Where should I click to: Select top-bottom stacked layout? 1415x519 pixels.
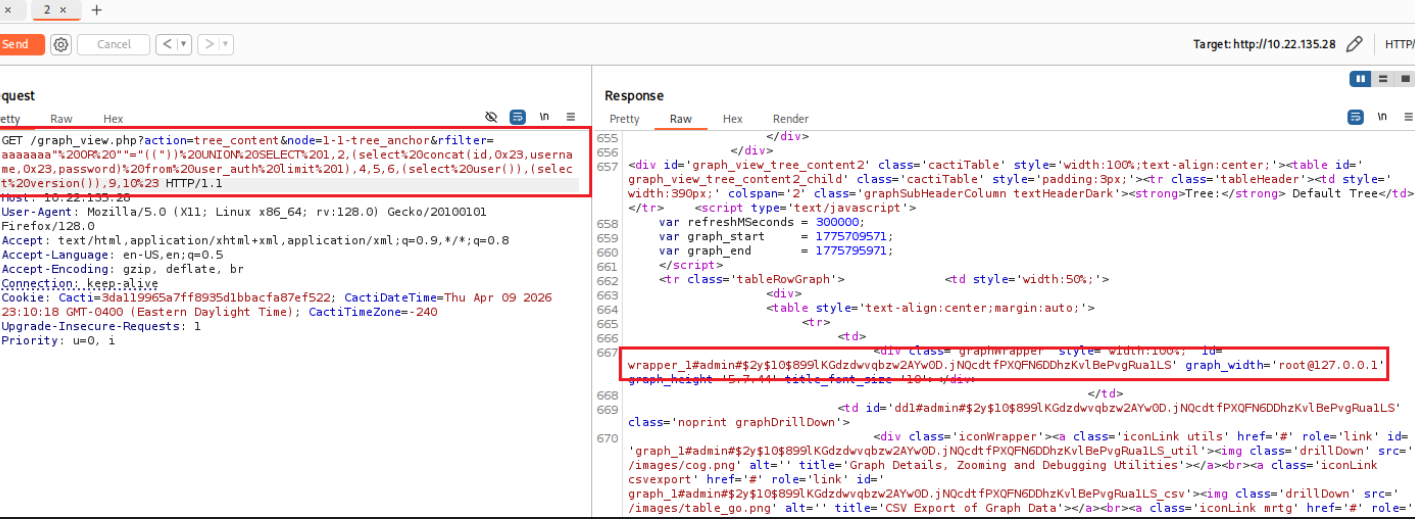tap(1384, 78)
